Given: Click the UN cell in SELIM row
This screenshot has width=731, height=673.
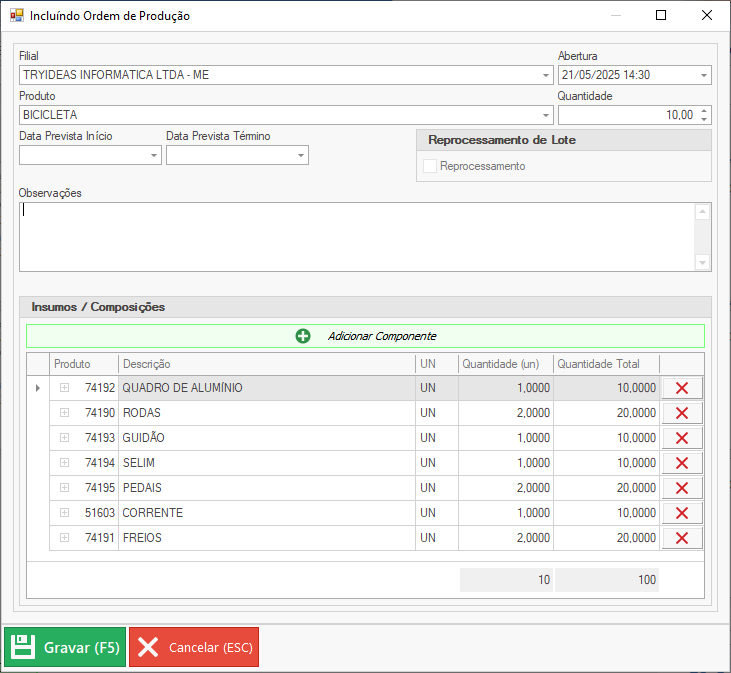Looking at the screenshot, I should click(437, 463).
